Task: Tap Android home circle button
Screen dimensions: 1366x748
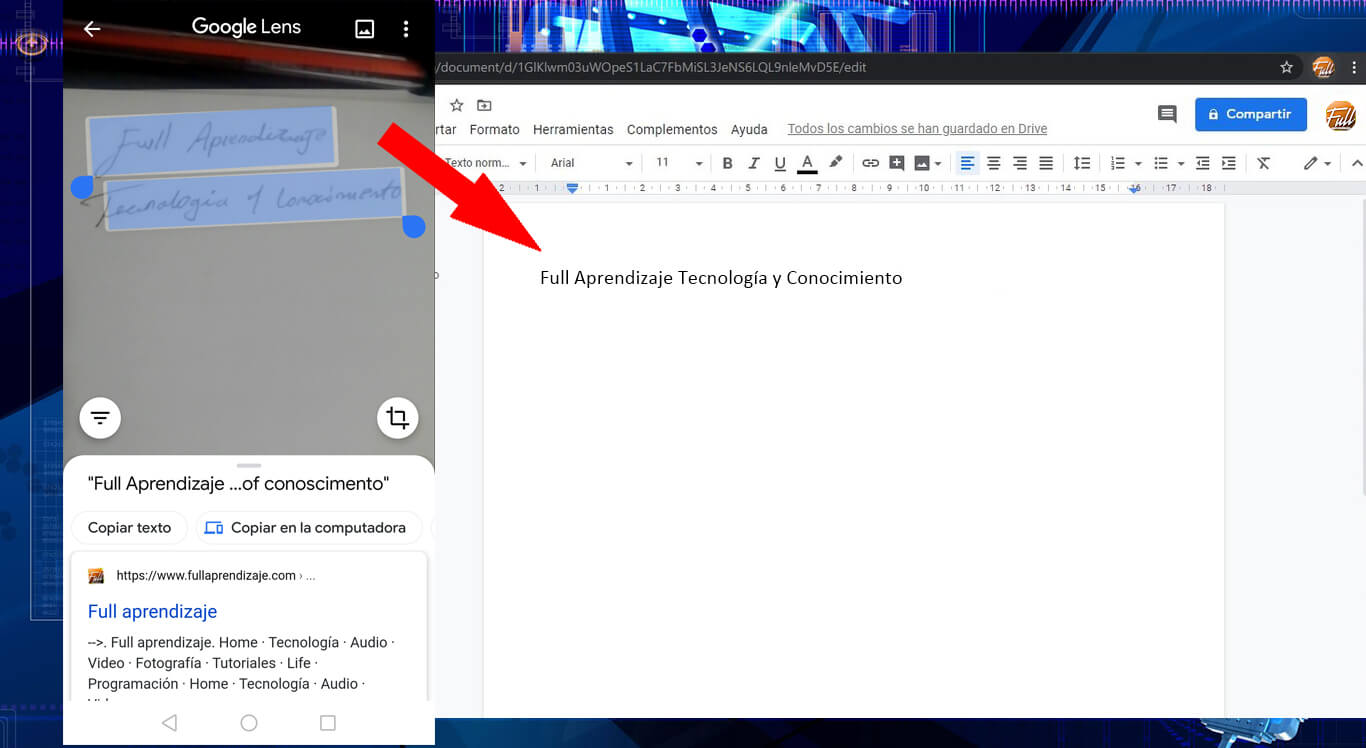Action: pyautogui.click(x=249, y=723)
